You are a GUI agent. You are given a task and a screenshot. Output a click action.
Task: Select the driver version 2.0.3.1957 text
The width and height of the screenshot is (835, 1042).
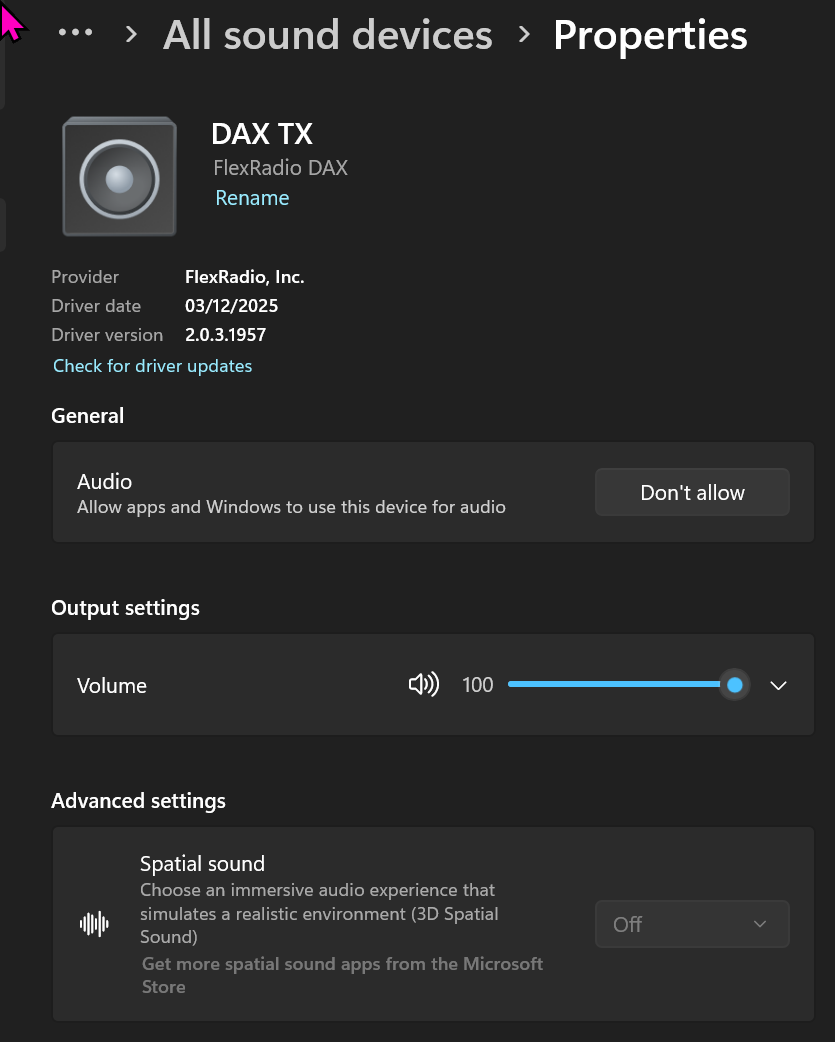[x=225, y=335]
